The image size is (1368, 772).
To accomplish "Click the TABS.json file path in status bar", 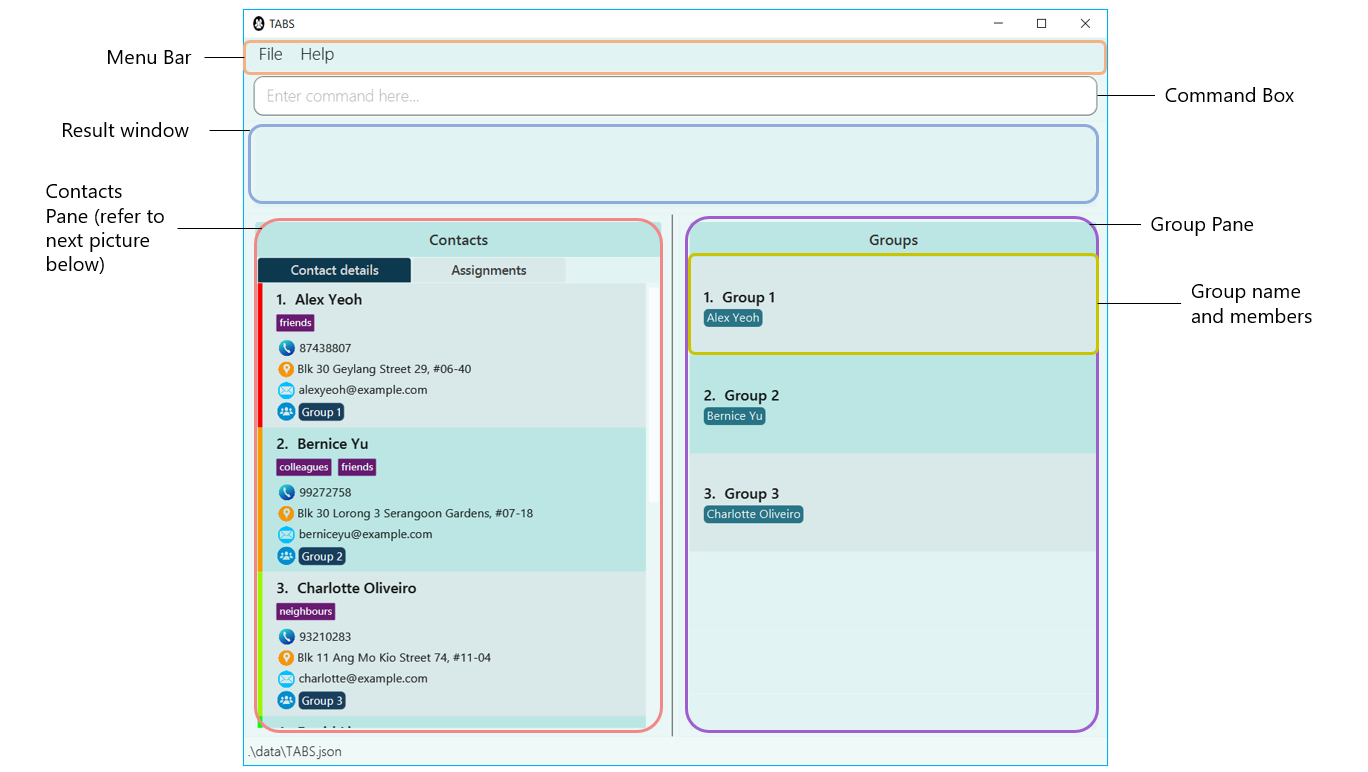I will [294, 751].
